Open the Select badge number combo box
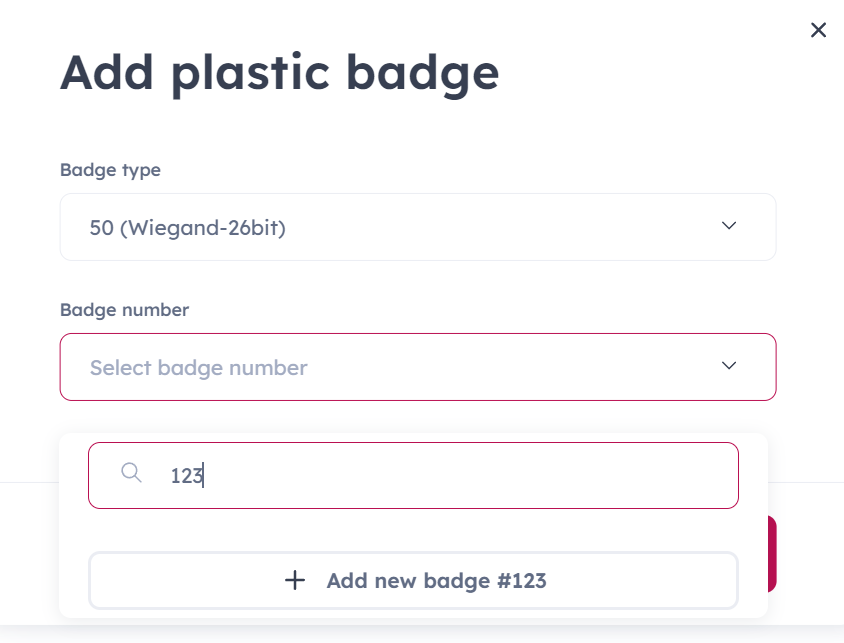This screenshot has width=844, height=643. pyautogui.click(x=418, y=367)
